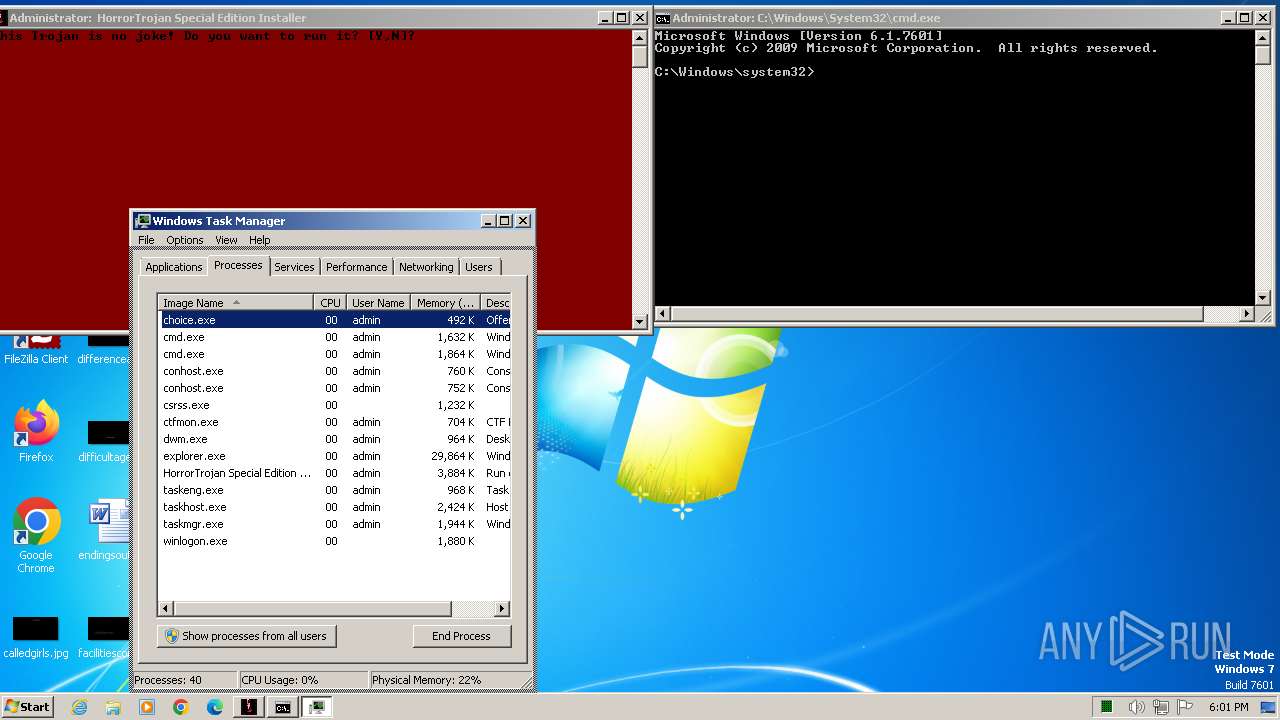Image resolution: width=1280 pixels, height=720 pixels.
Task: Sort processes by User Name column
Action: point(378,303)
